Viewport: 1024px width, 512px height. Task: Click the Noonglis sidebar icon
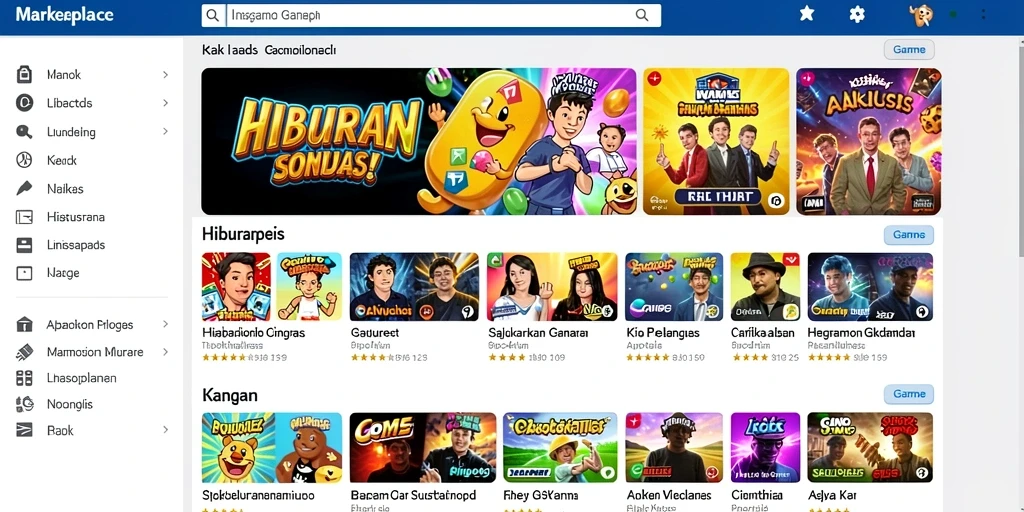24,404
